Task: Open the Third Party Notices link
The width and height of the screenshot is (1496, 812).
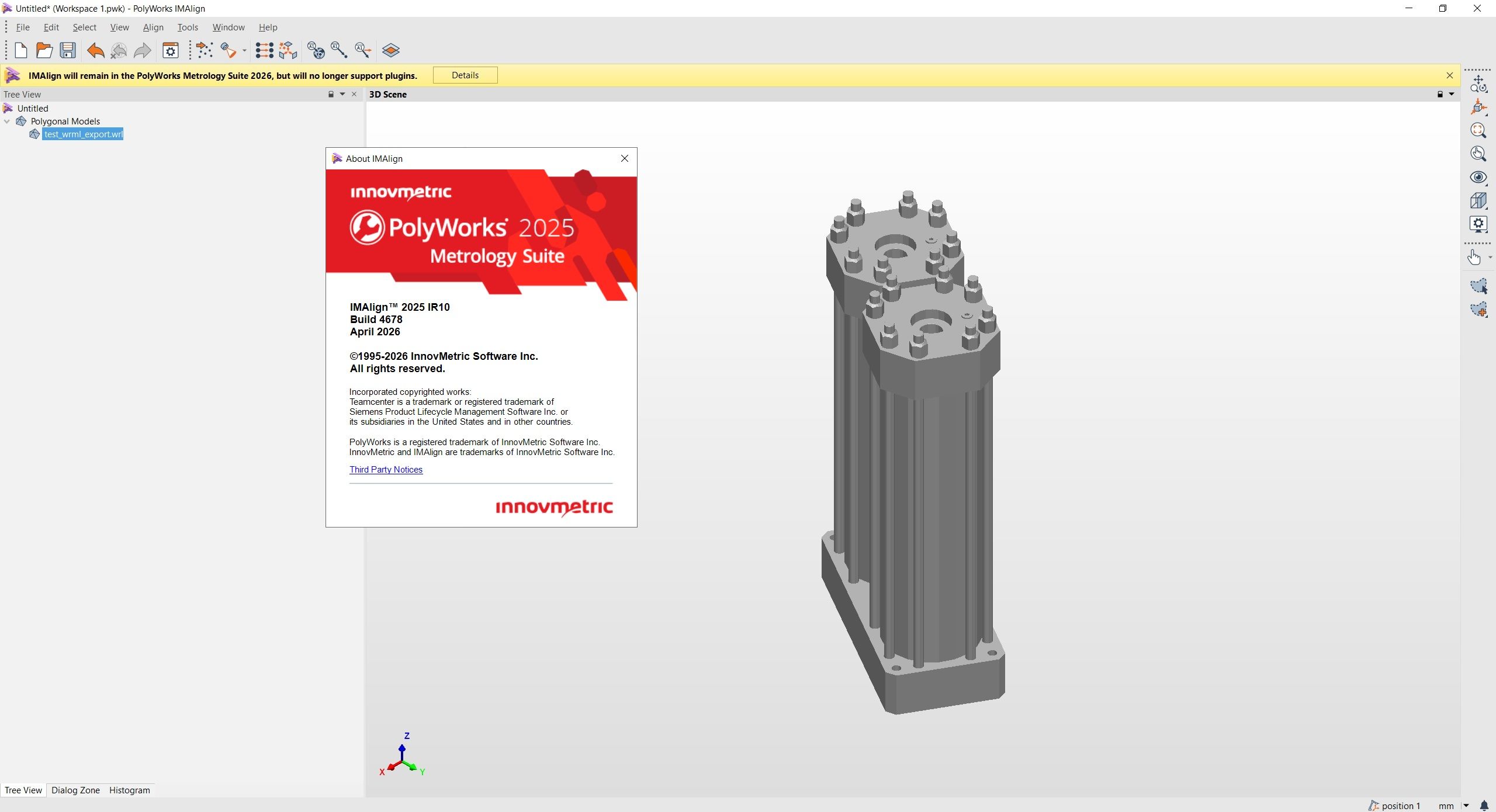Action: point(386,470)
